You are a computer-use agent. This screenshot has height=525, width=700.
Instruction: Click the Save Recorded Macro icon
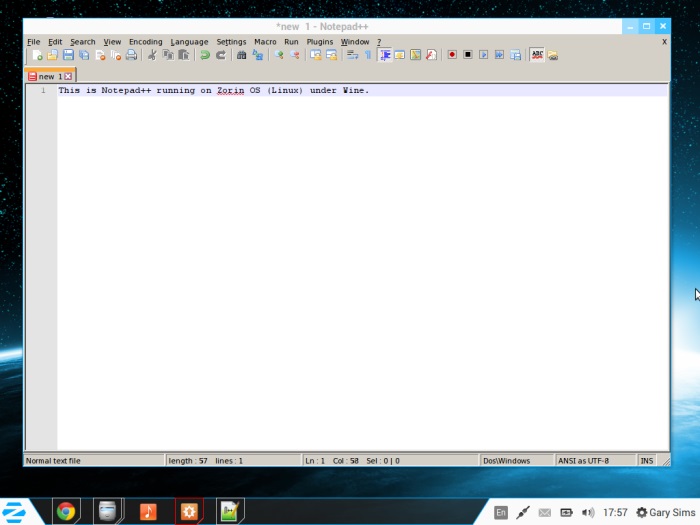point(515,55)
